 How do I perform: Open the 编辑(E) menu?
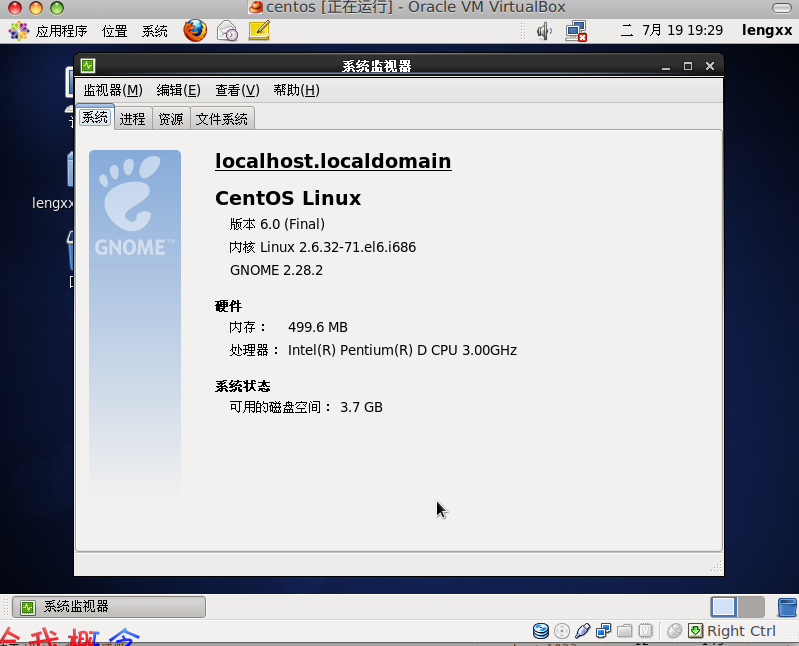click(178, 90)
